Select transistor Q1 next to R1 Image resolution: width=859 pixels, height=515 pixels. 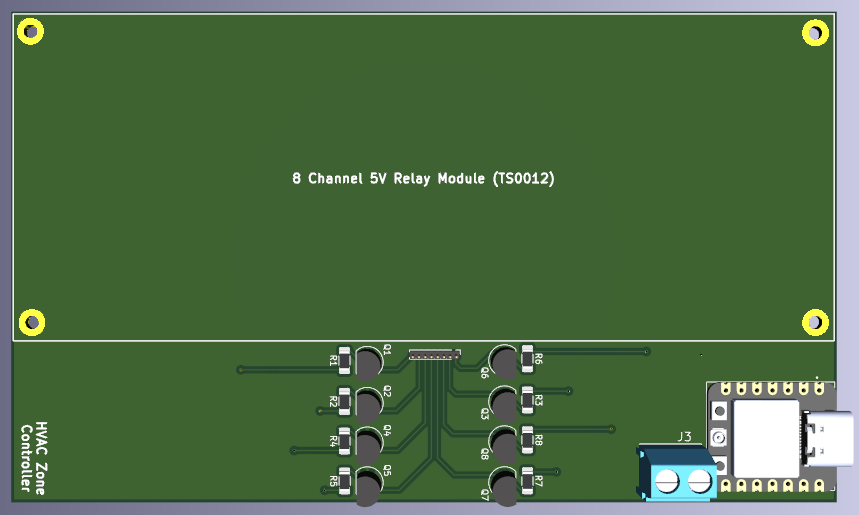click(x=369, y=361)
